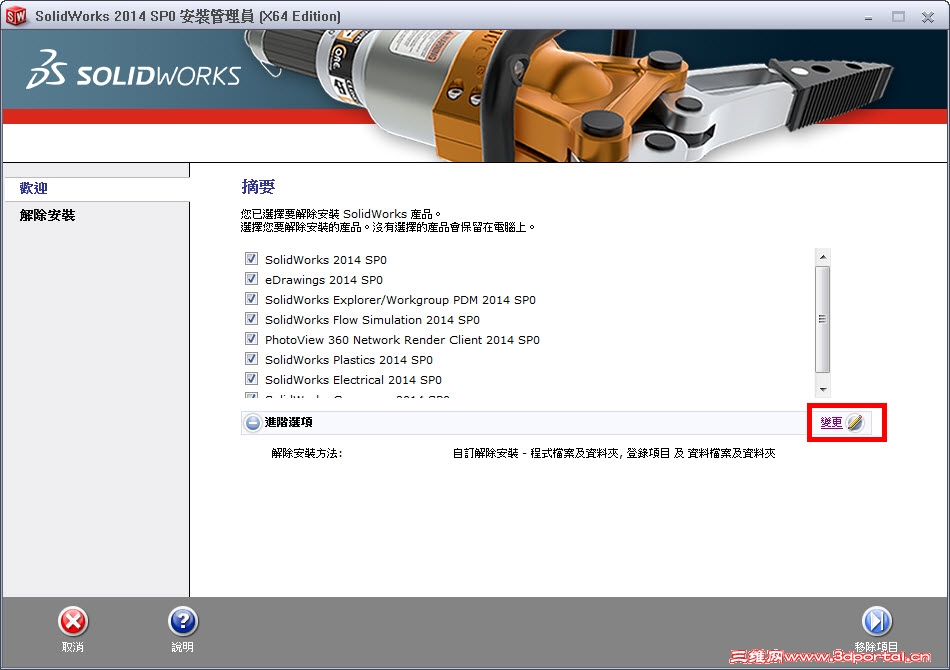
Task: Click the red Cancel (取消) icon
Action: (x=73, y=621)
